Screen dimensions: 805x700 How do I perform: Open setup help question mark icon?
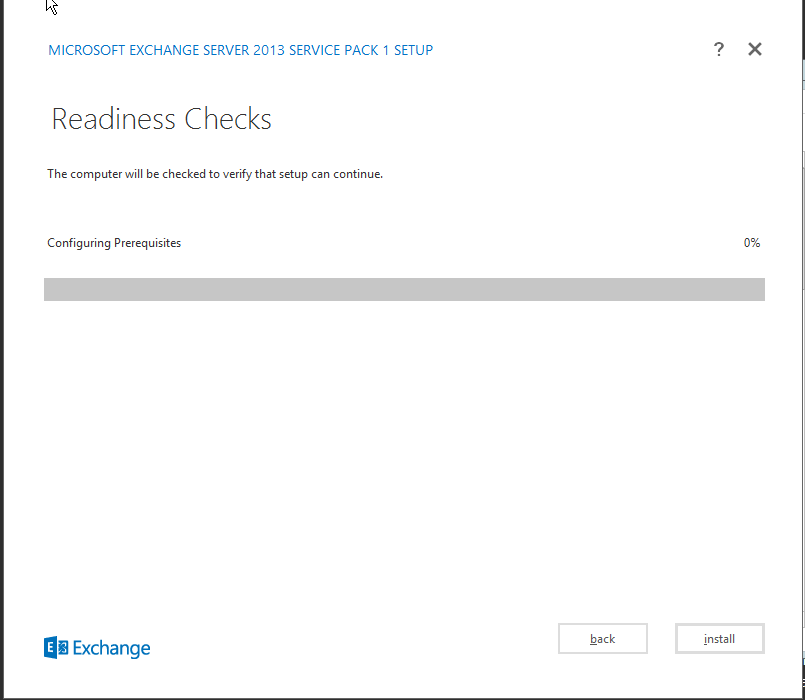pos(719,49)
